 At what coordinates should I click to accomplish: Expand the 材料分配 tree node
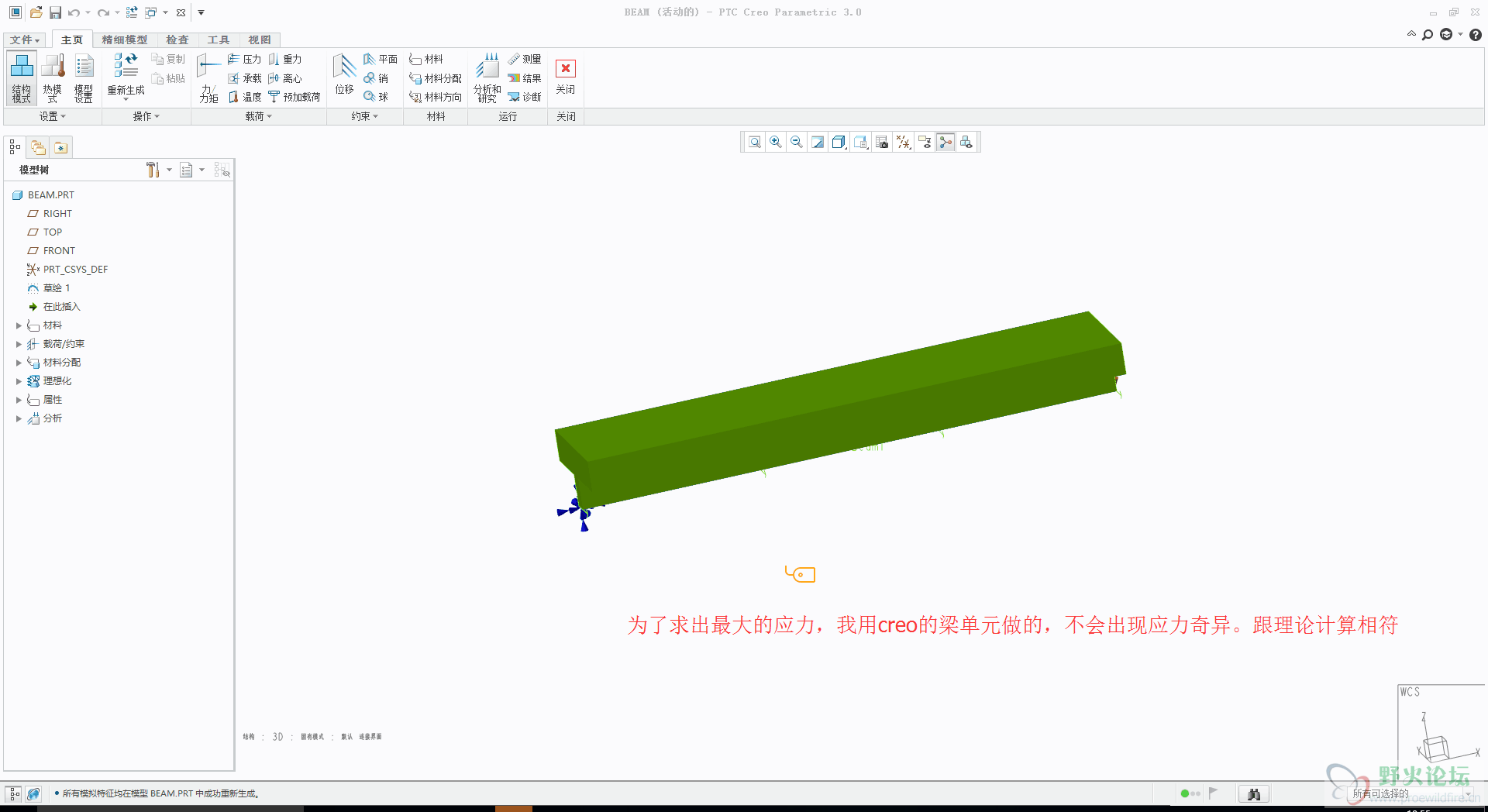(x=19, y=363)
